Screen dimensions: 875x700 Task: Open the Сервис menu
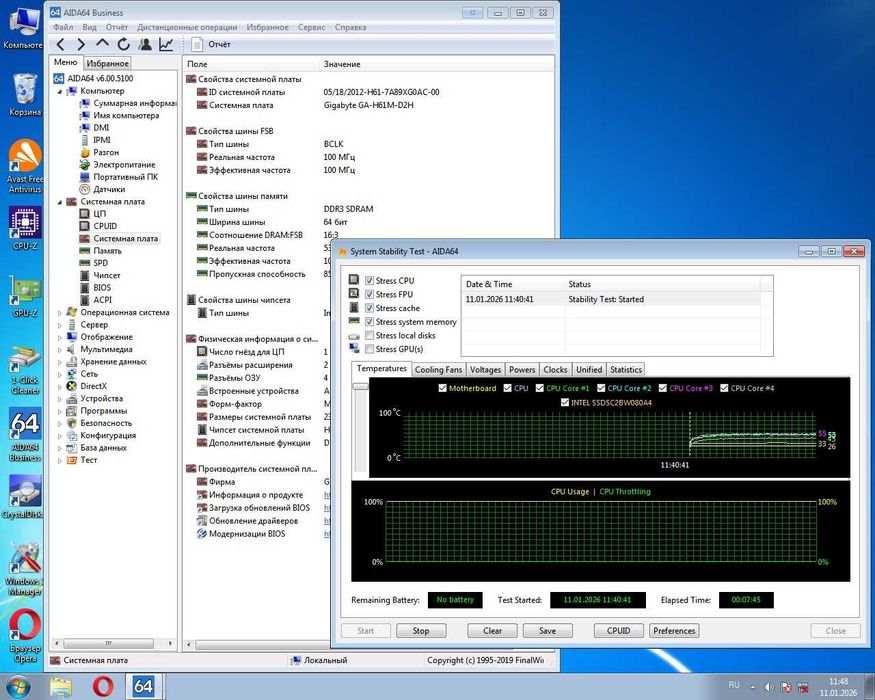tap(311, 27)
